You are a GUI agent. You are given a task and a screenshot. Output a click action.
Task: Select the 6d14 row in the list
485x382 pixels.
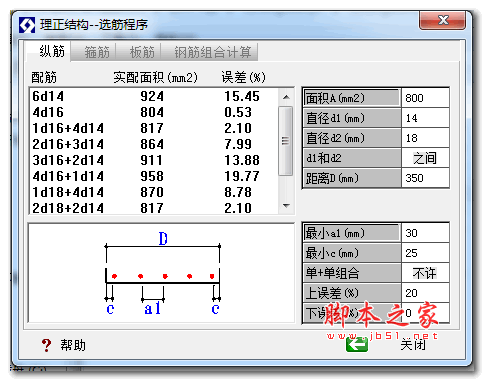pos(154,96)
